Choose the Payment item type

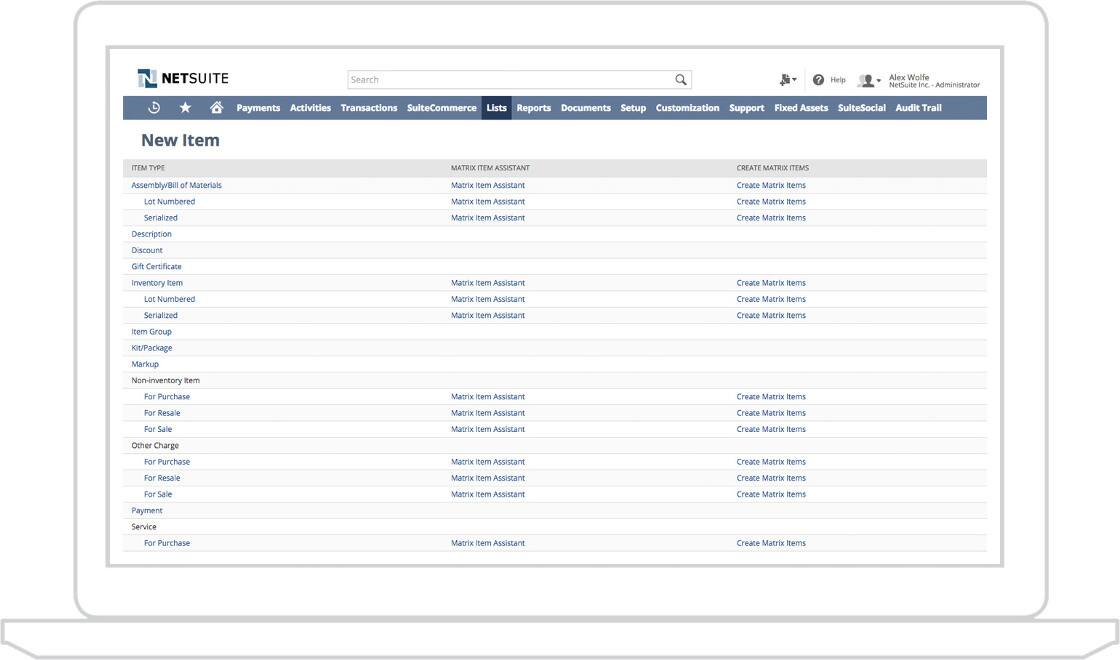click(x=146, y=511)
